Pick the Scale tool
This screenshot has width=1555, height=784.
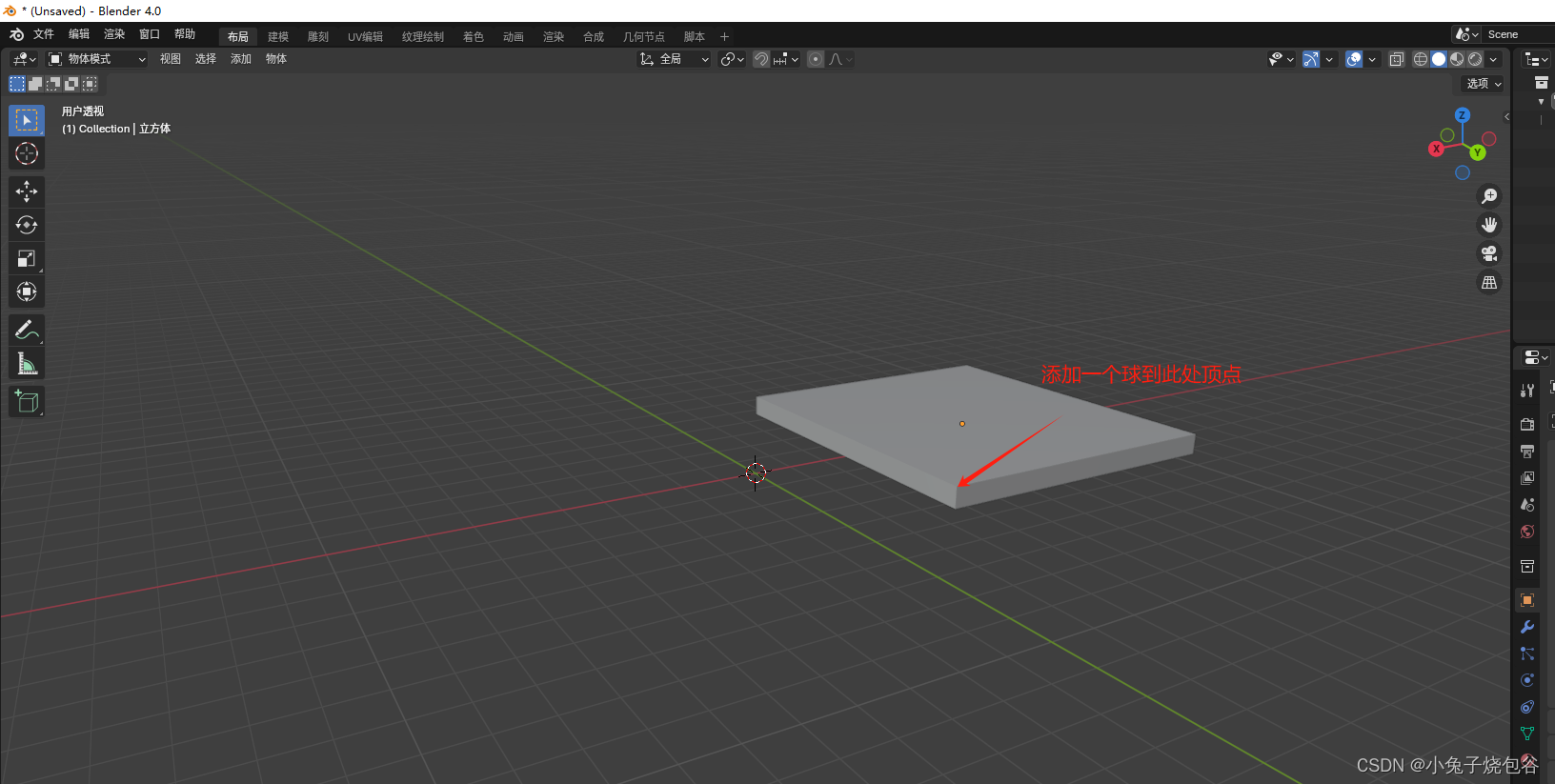pyautogui.click(x=27, y=258)
